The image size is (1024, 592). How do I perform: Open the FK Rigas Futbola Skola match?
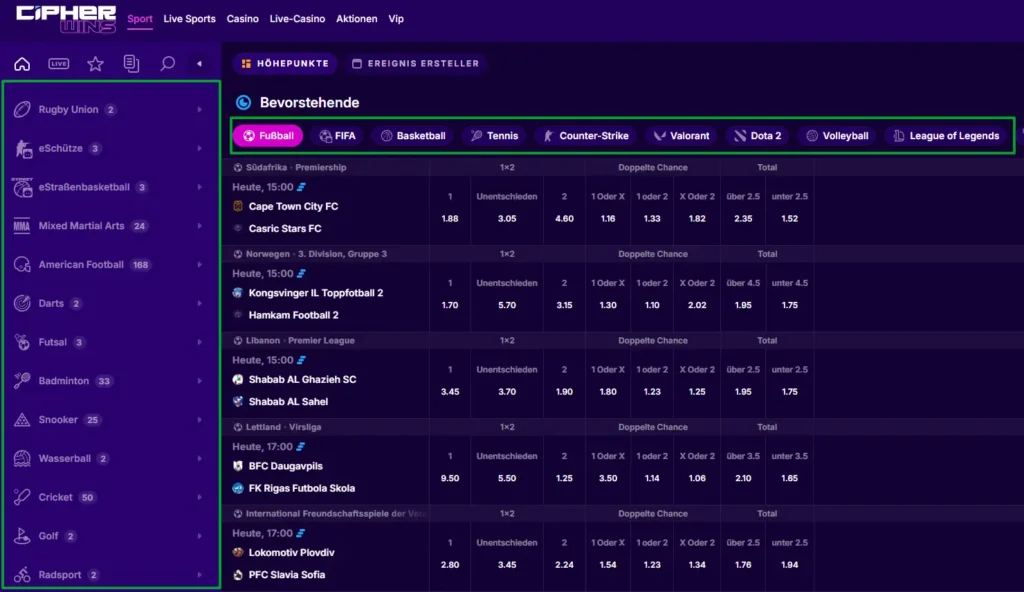pos(302,488)
